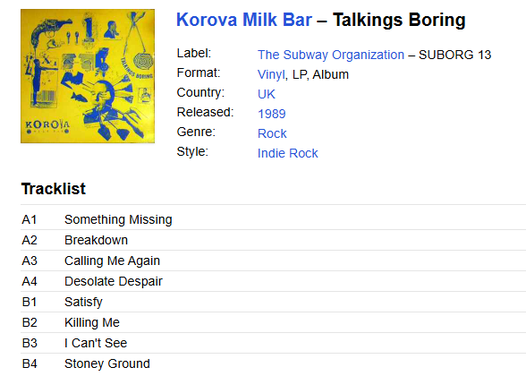Screen dimensions: 526x376
Task: Select track B2 Killing Me
Action: tap(273, 323)
